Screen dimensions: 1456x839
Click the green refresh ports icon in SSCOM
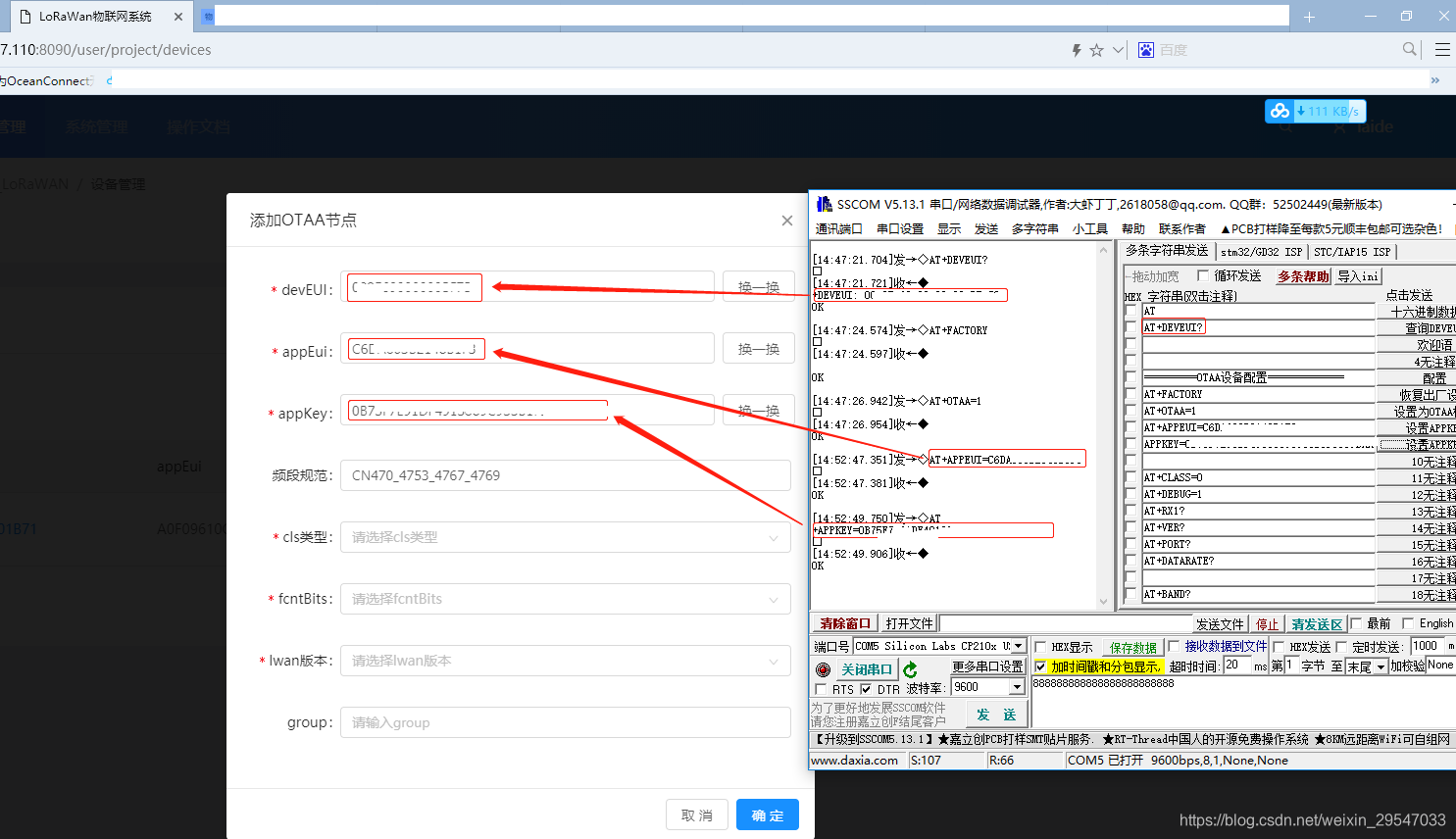(910, 669)
